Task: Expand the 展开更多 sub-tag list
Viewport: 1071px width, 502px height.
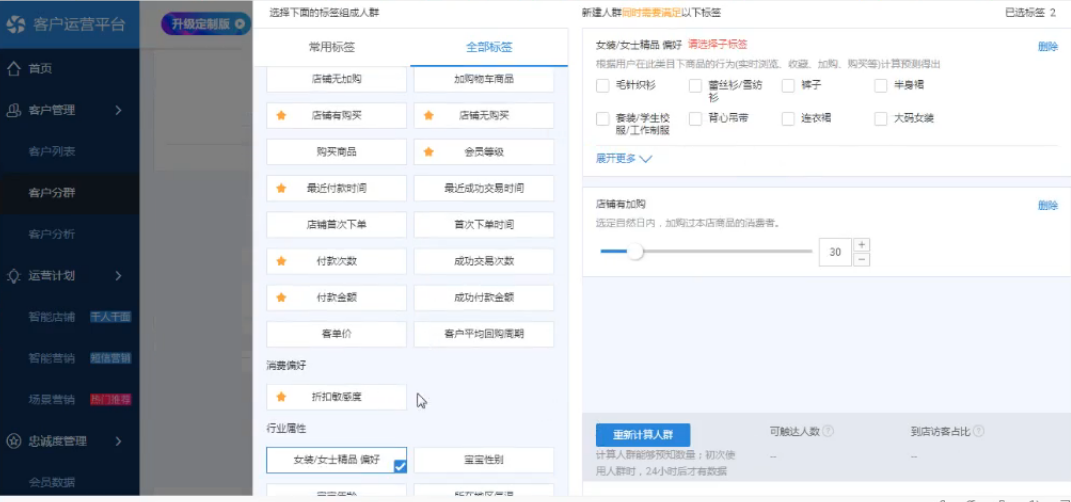Action: click(624, 158)
